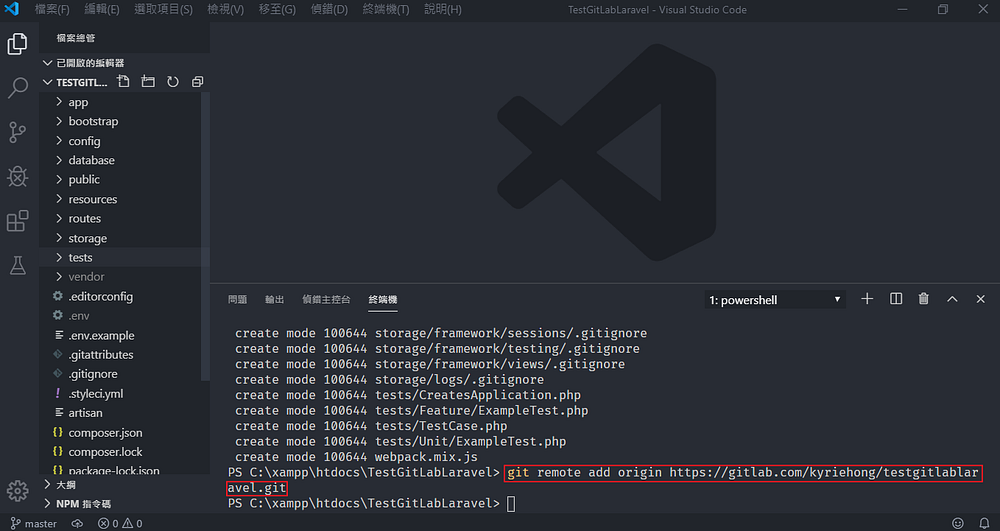Kill the terminal with trash icon
This screenshot has height=531, width=1000.
923,299
